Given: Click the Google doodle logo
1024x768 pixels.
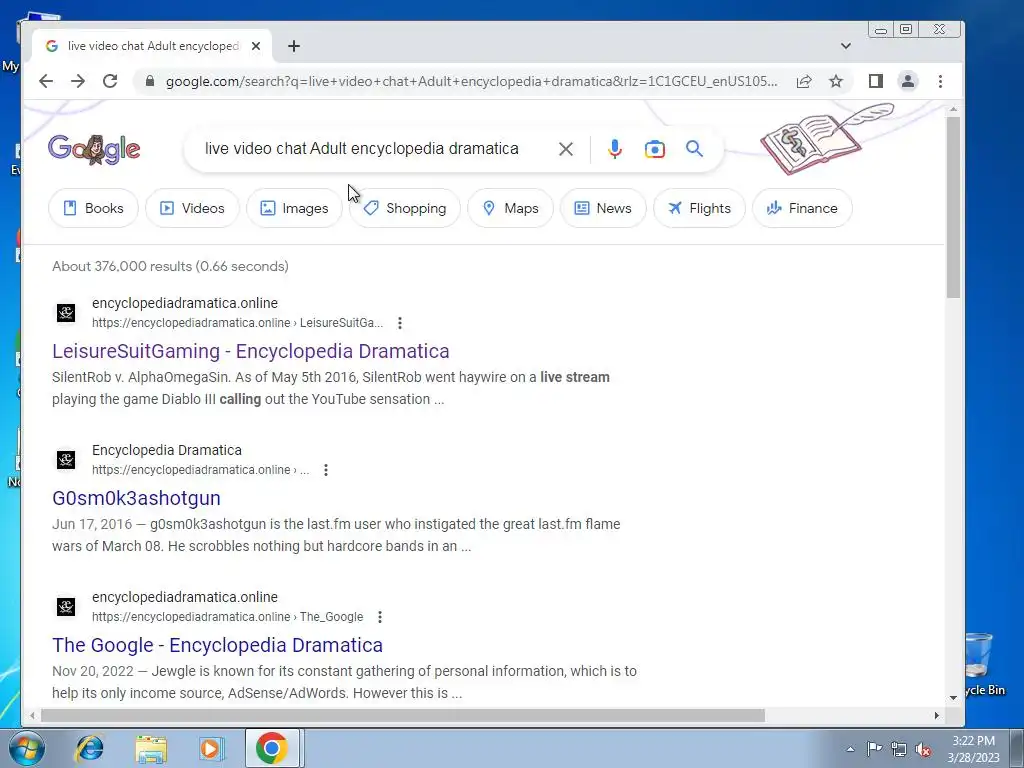Looking at the screenshot, I should click(94, 150).
